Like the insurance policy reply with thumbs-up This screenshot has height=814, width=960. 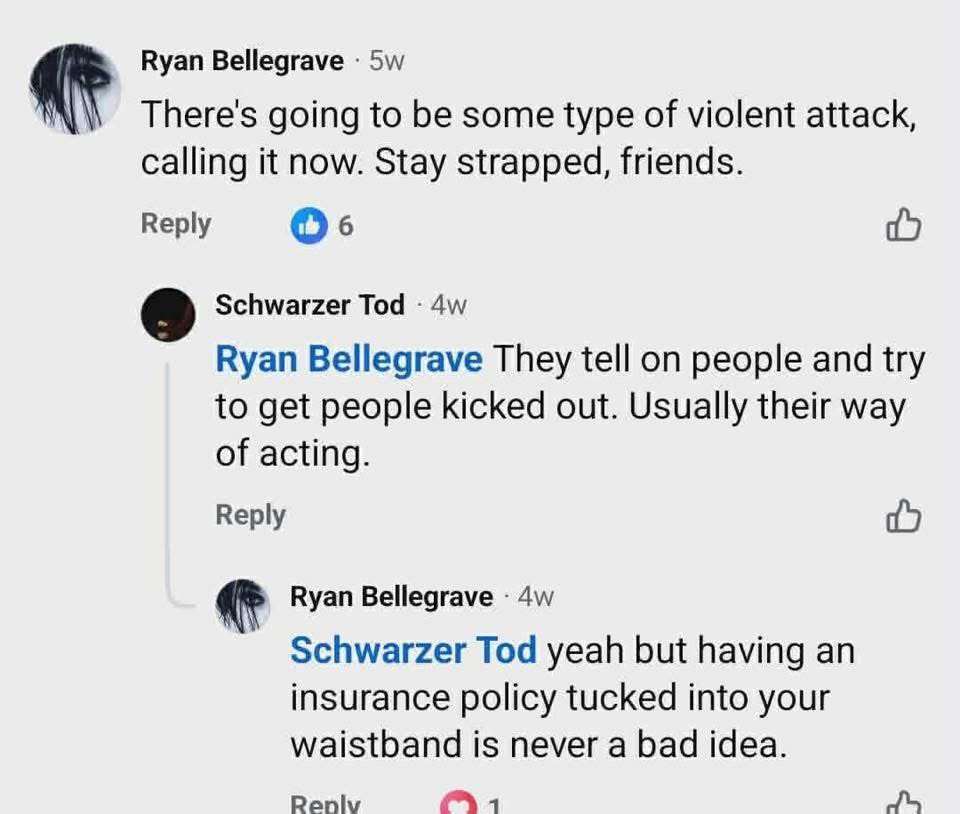903,803
